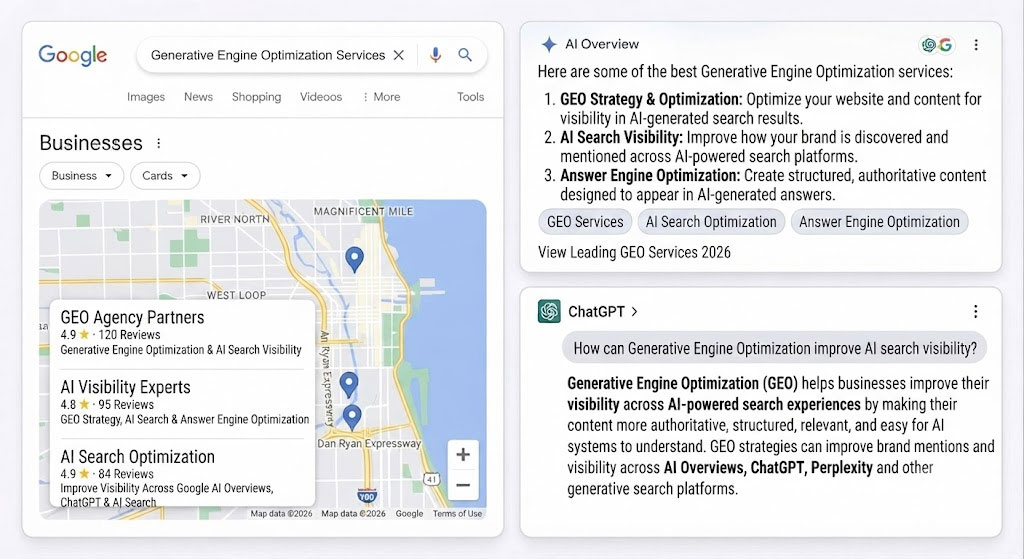Open the News tab

199,97
